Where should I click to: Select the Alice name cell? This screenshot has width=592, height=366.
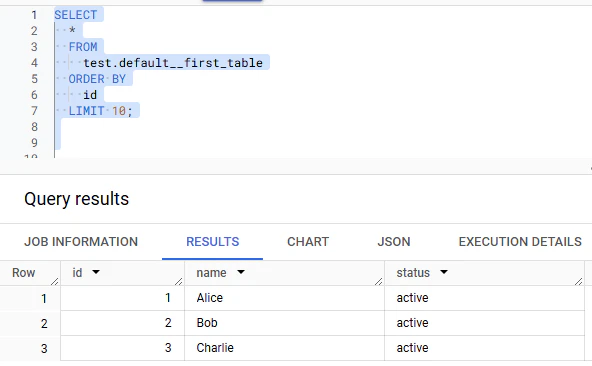[285, 298]
